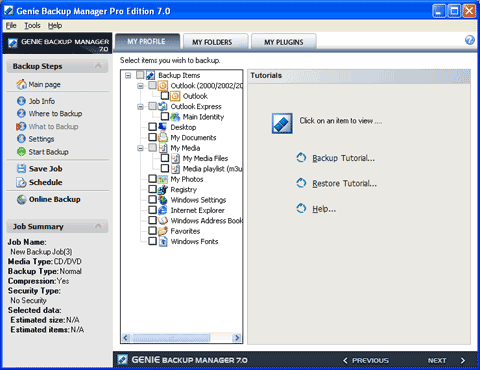The width and height of the screenshot is (480, 370).
Task: Click the tree horizontal scrollbar thumb
Action: pos(171,338)
